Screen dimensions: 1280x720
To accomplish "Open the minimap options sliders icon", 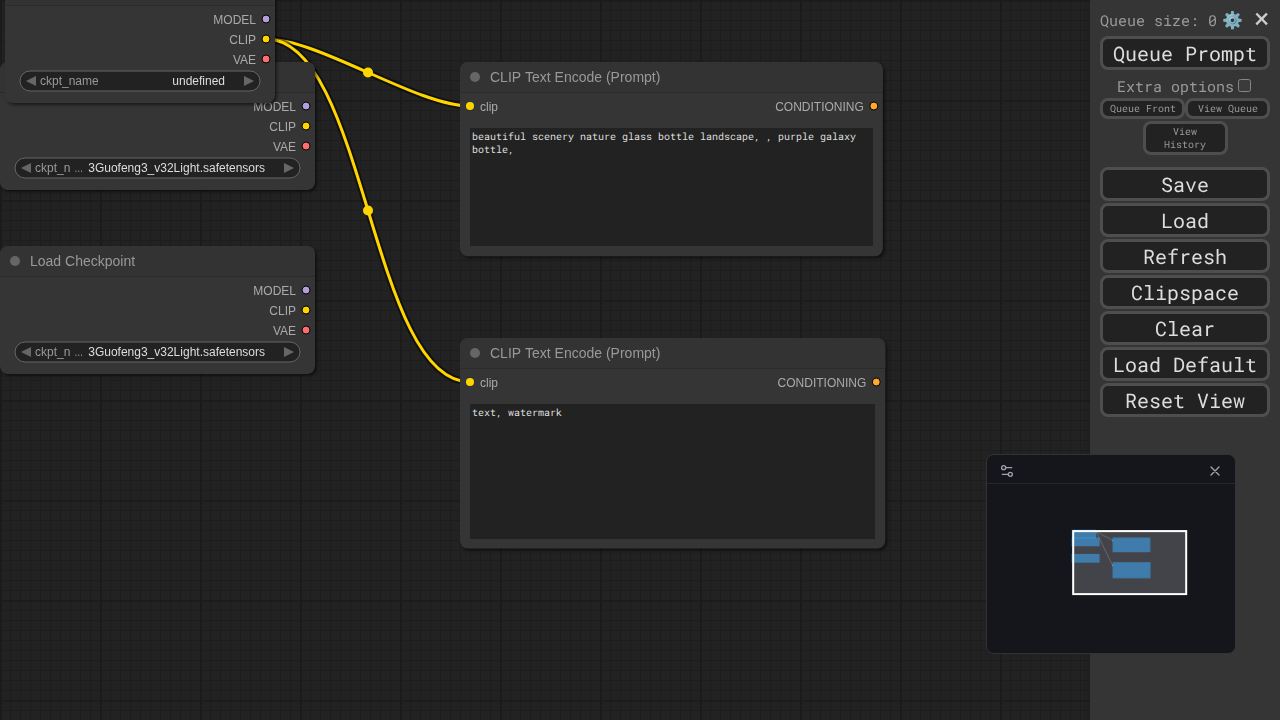I will [1007, 471].
